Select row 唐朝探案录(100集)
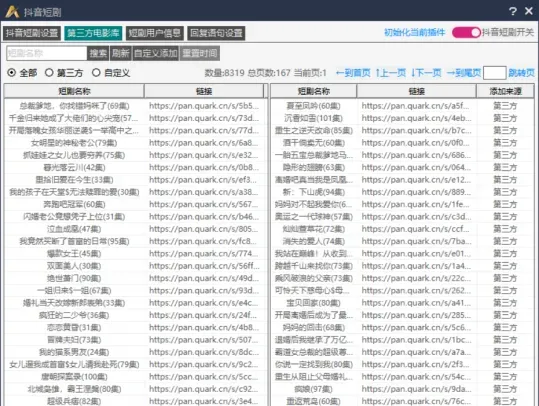 tap(74, 377)
